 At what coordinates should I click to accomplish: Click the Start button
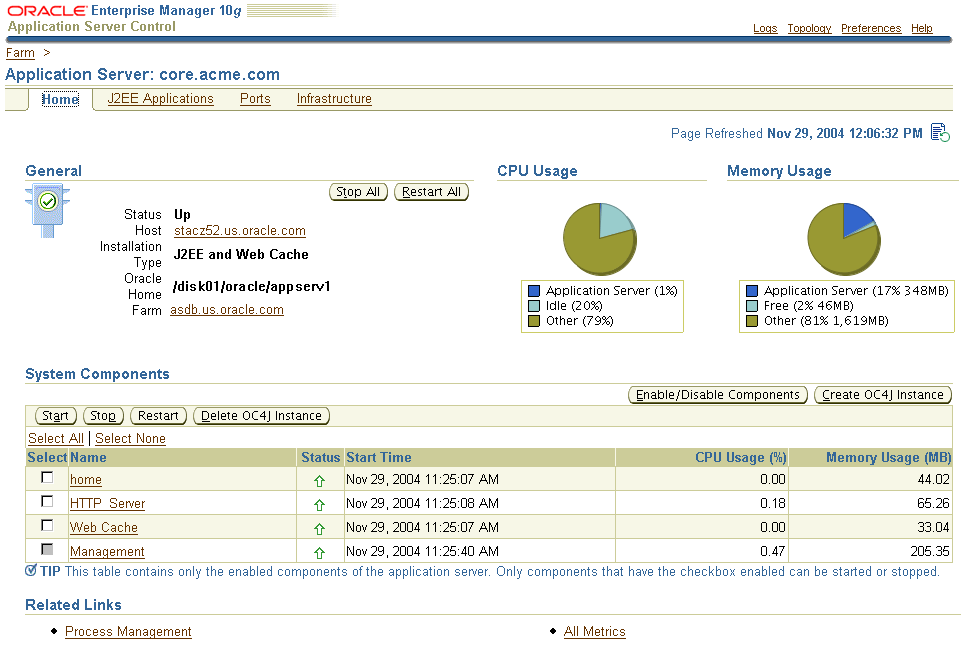point(55,415)
